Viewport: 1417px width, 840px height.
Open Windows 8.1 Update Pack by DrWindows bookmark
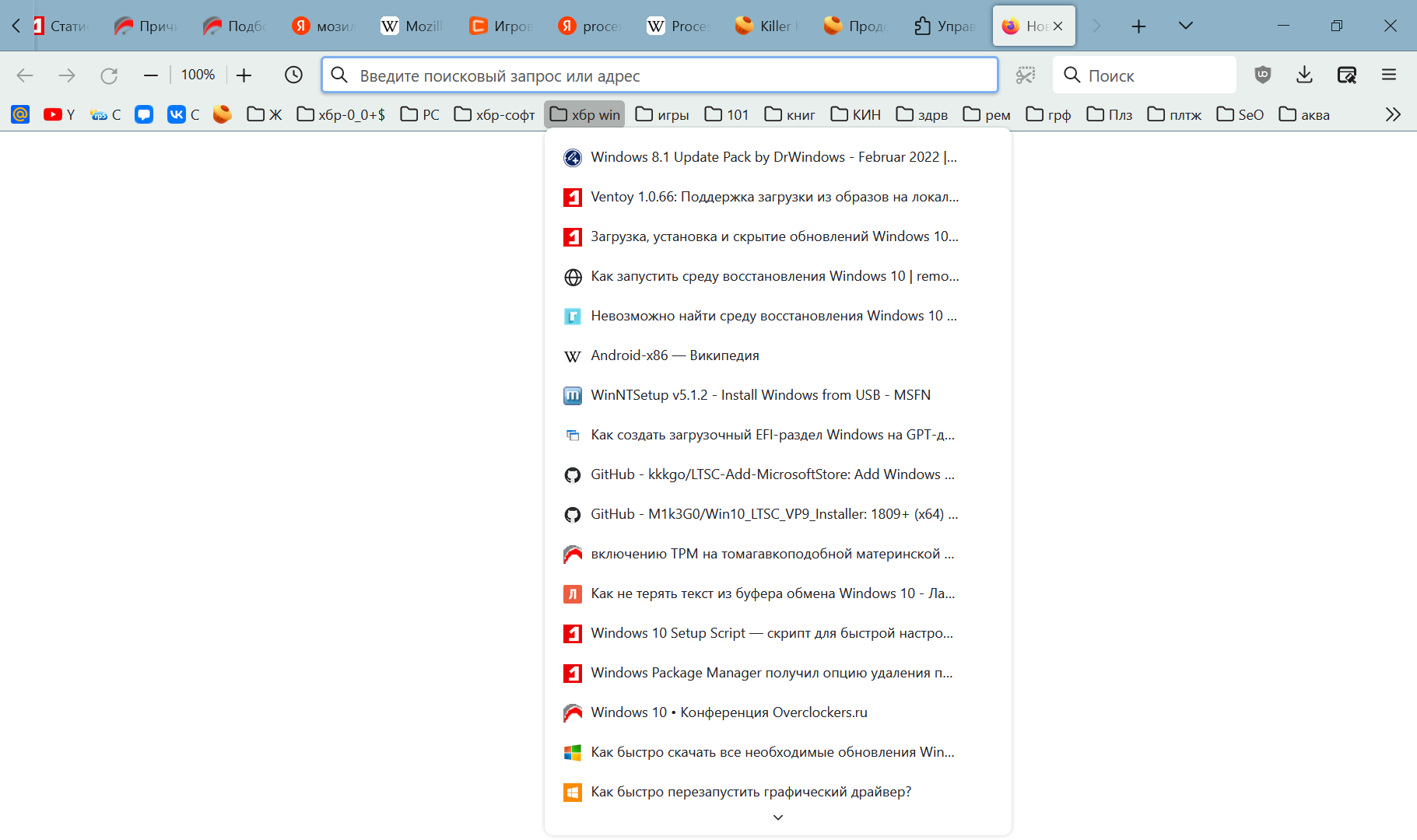(778, 157)
